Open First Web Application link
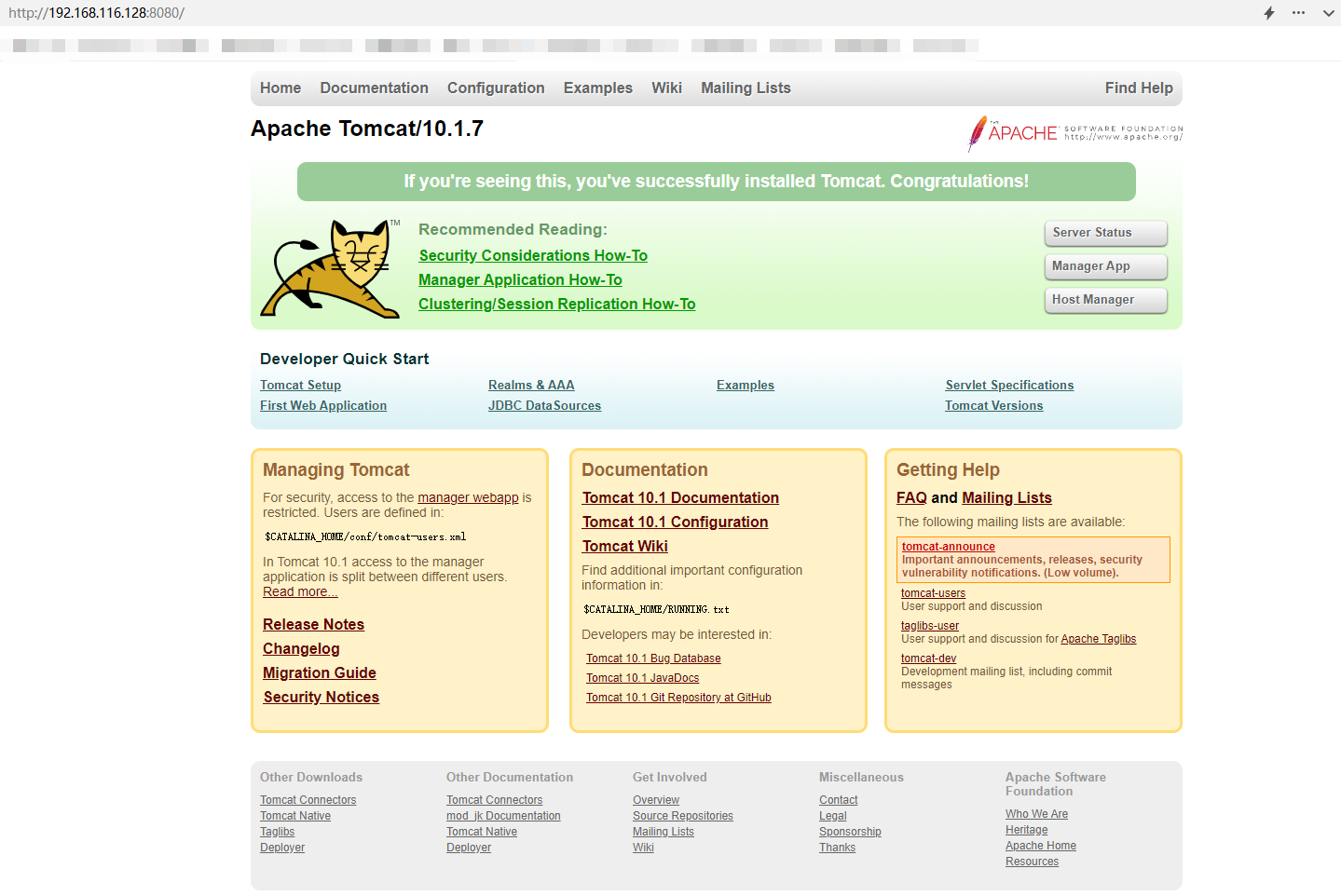Viewport: 1341px width, 896px height. (x=323, y=405)
